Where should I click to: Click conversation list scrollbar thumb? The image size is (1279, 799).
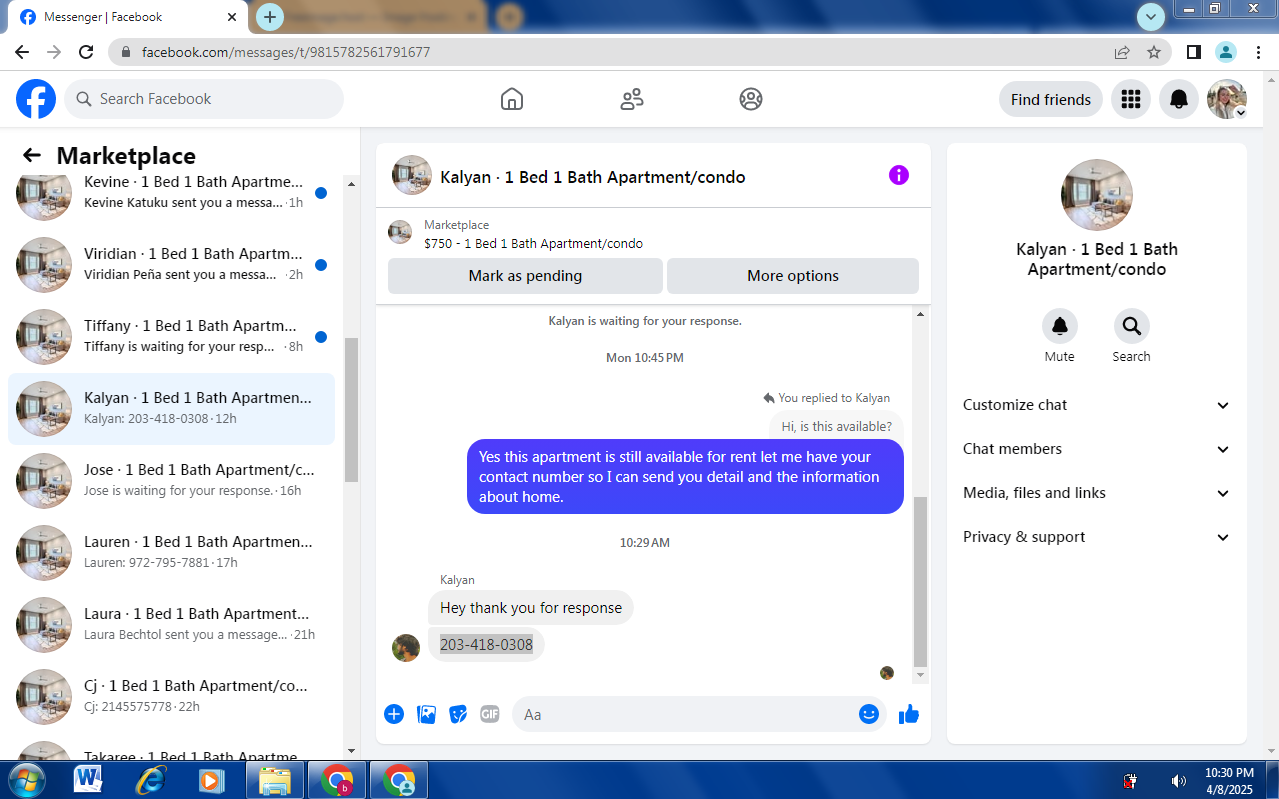click(351, 409)
